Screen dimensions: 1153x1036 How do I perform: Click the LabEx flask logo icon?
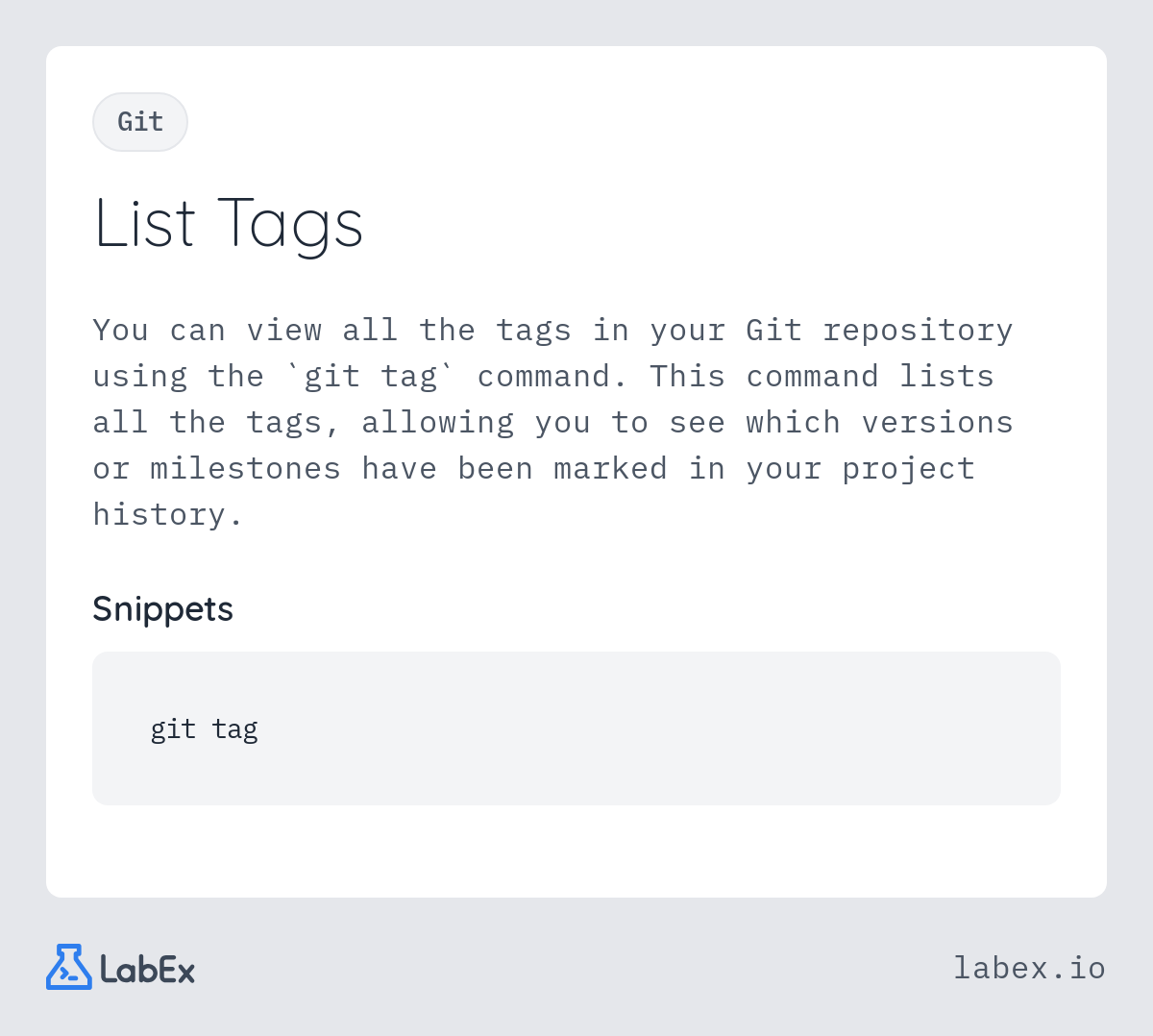(69, 967)
